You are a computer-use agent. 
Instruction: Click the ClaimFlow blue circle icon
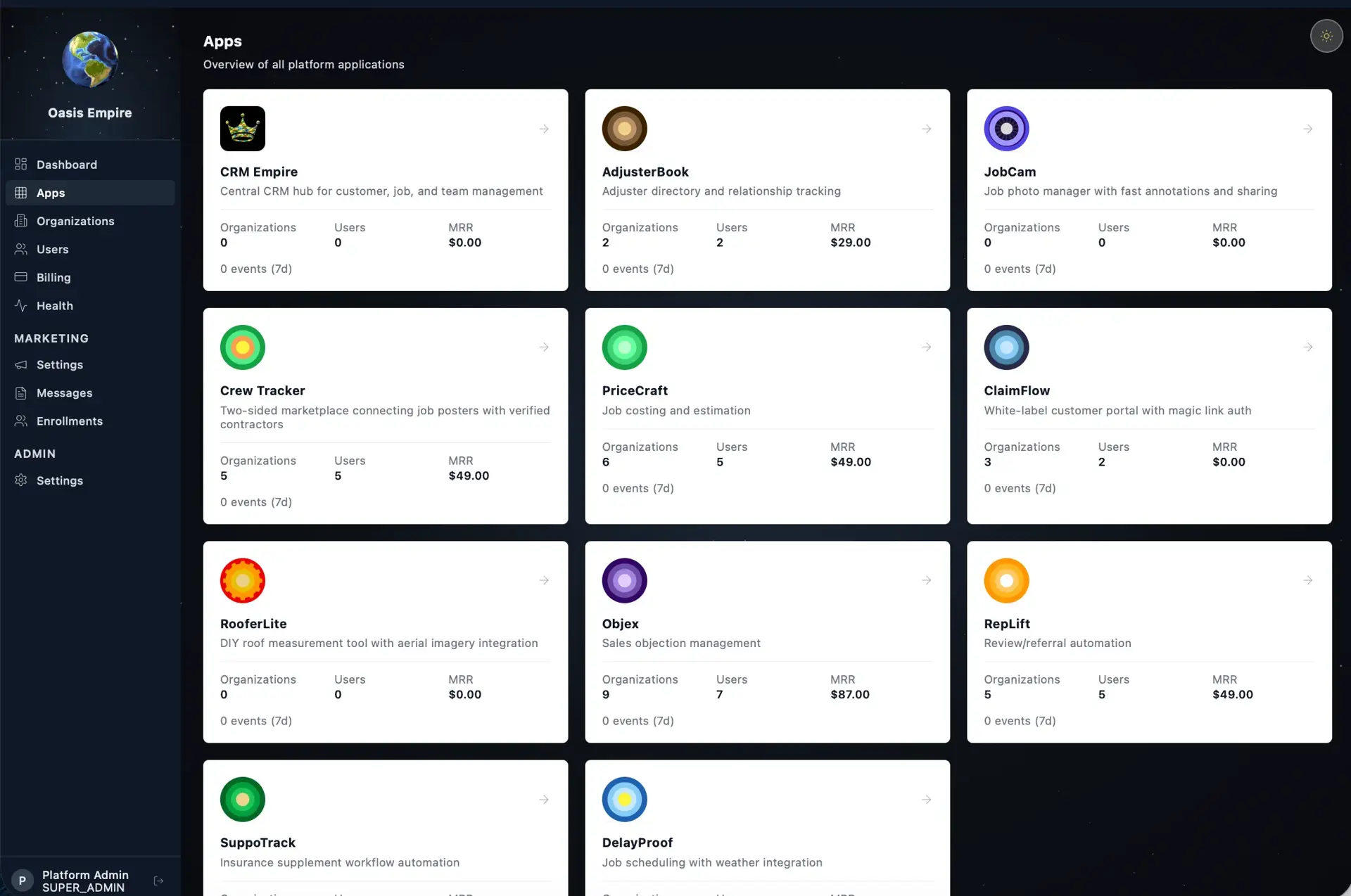click(x=1006, y=347)
